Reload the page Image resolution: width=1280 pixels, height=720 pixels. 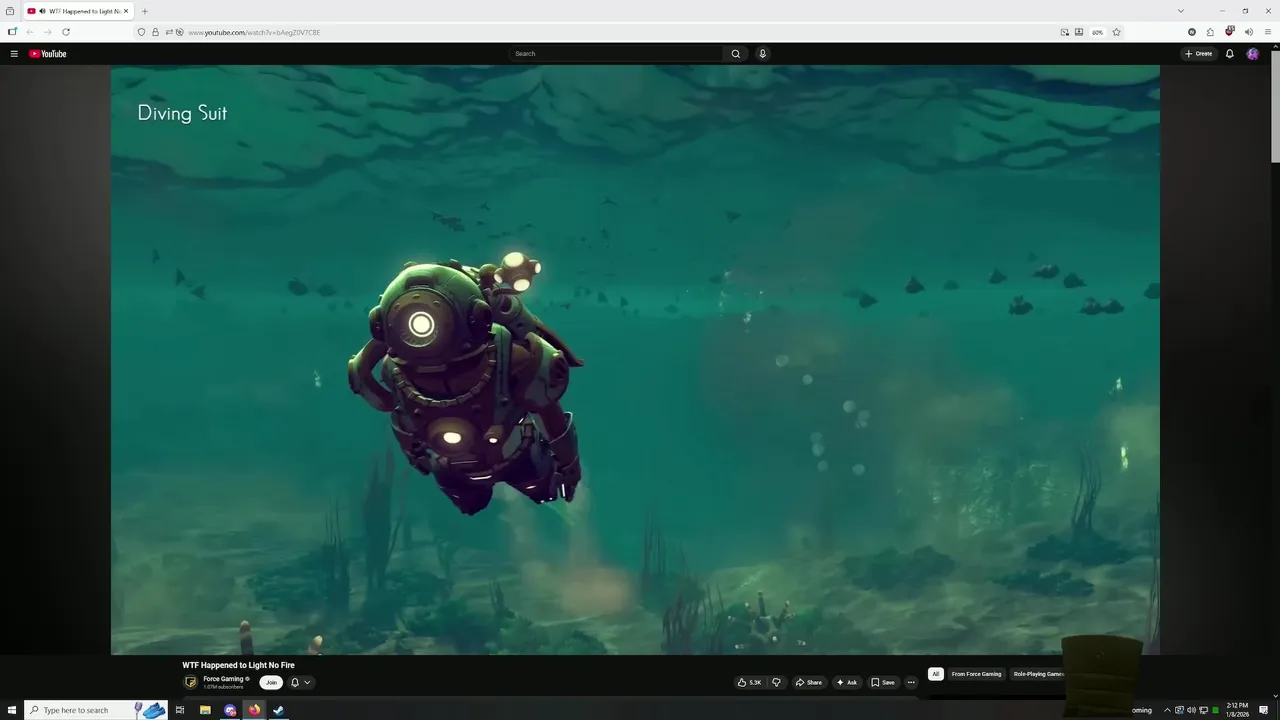click(66, 32)
